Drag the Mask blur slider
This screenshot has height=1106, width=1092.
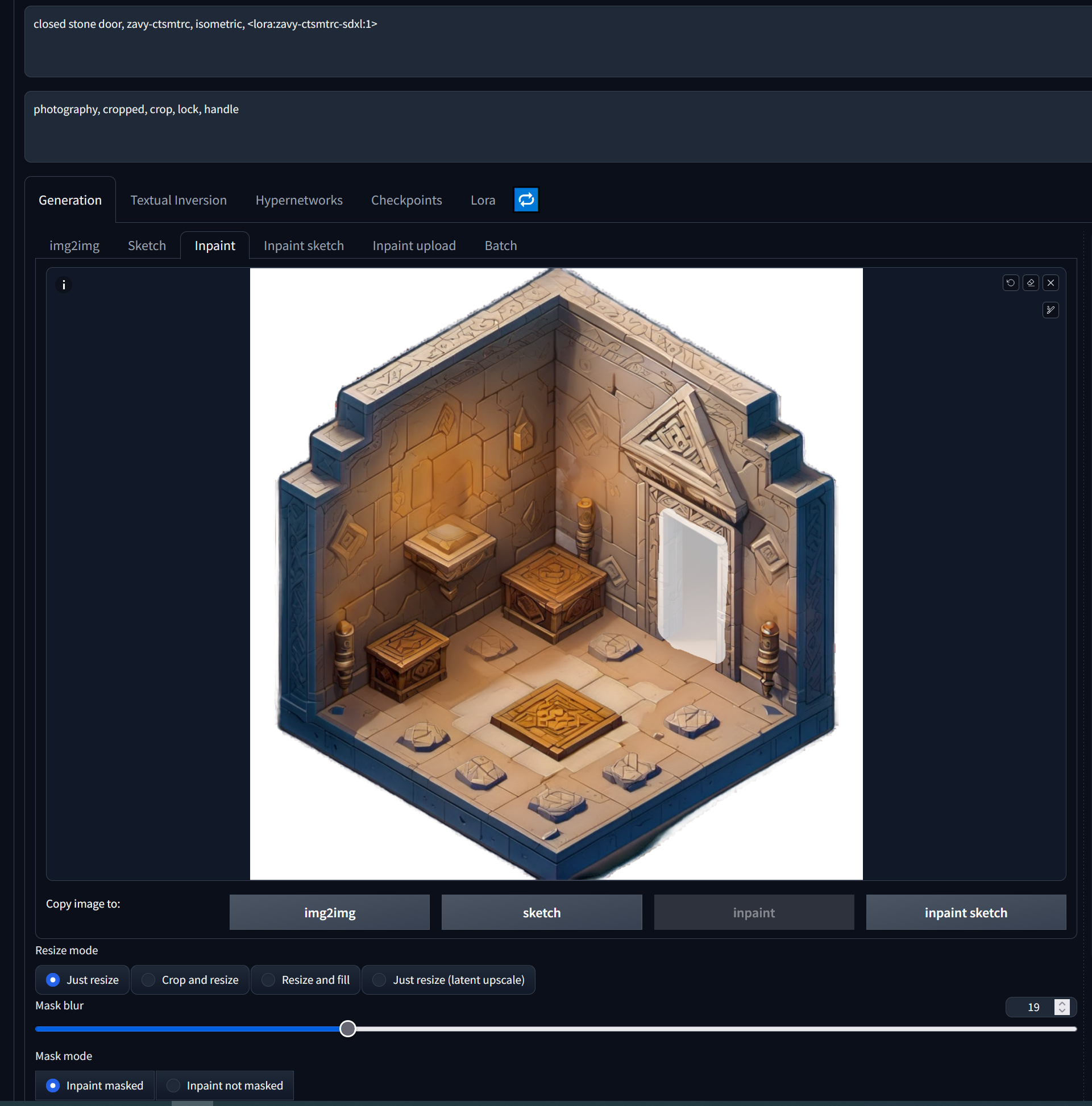pyautogui.click(x=349, y=1028)
